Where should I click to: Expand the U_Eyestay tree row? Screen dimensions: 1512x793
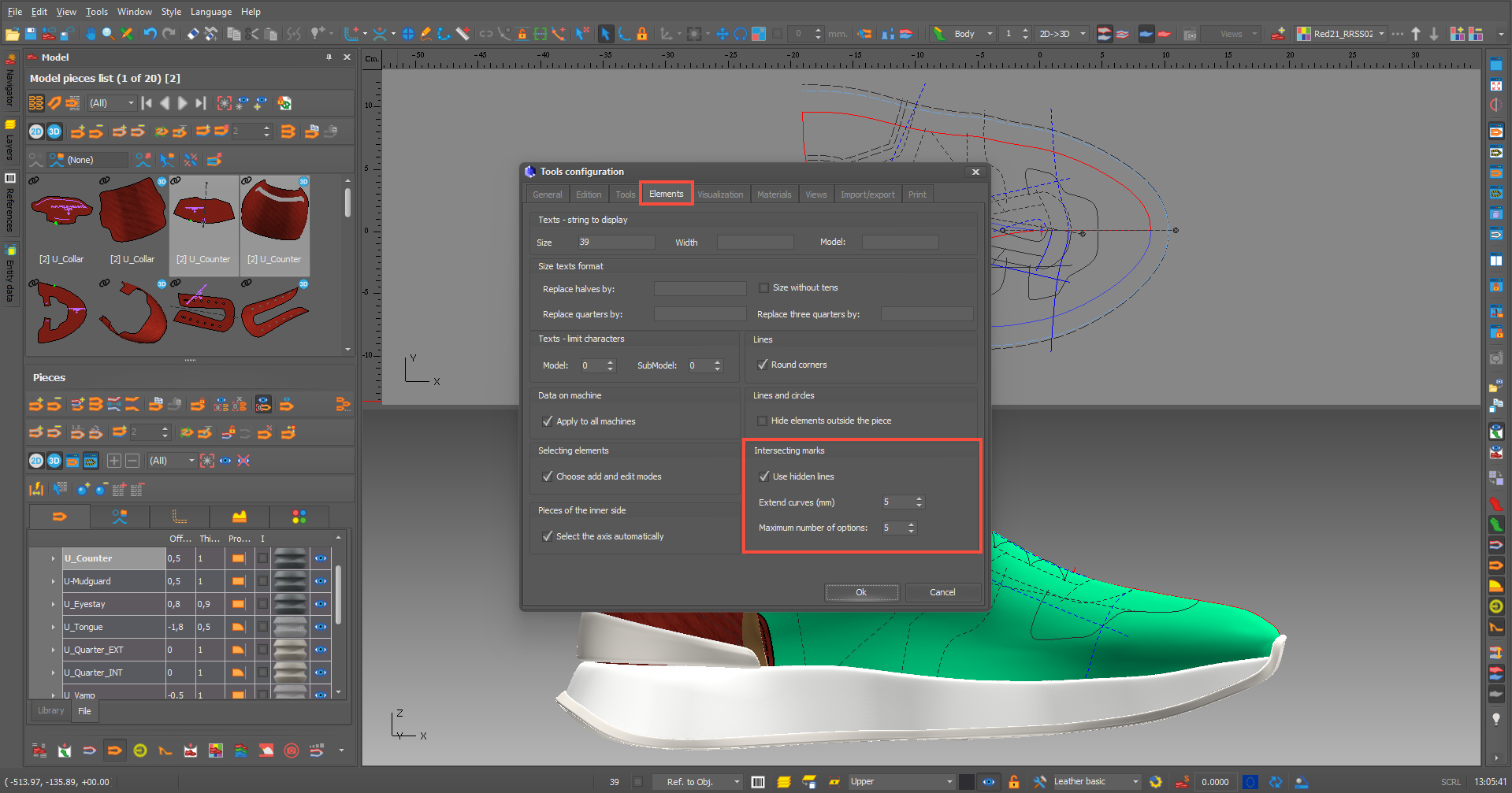54,604
